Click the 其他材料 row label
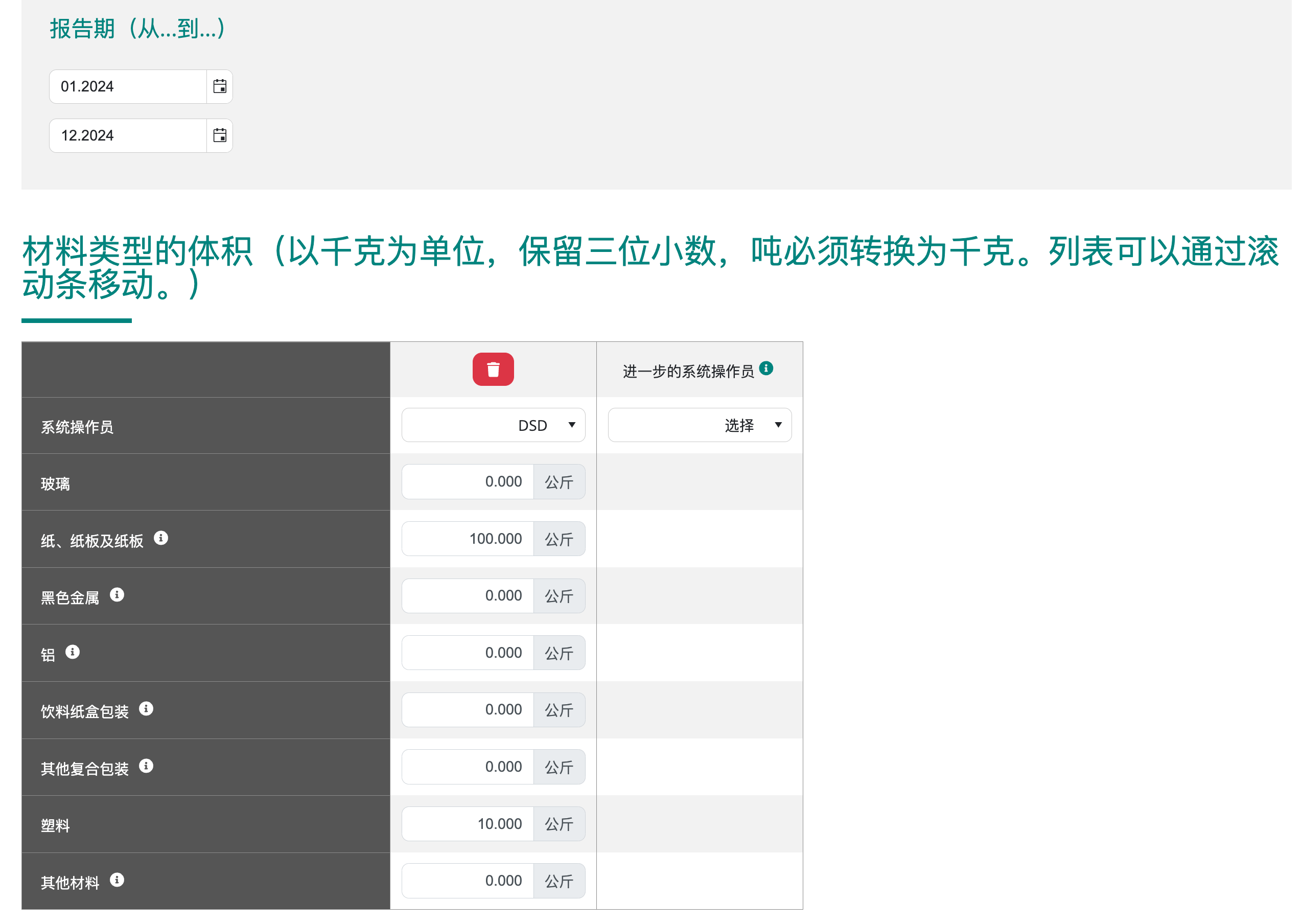 (x=70, y=883)
